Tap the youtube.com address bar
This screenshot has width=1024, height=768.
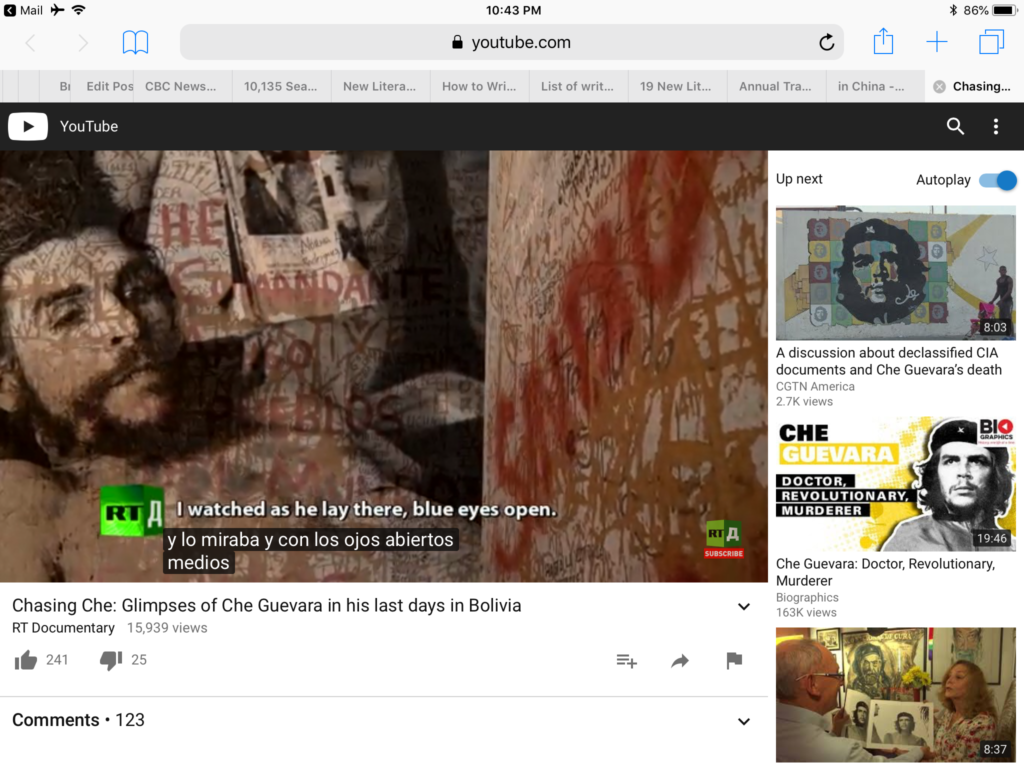(x=511, y=42)
